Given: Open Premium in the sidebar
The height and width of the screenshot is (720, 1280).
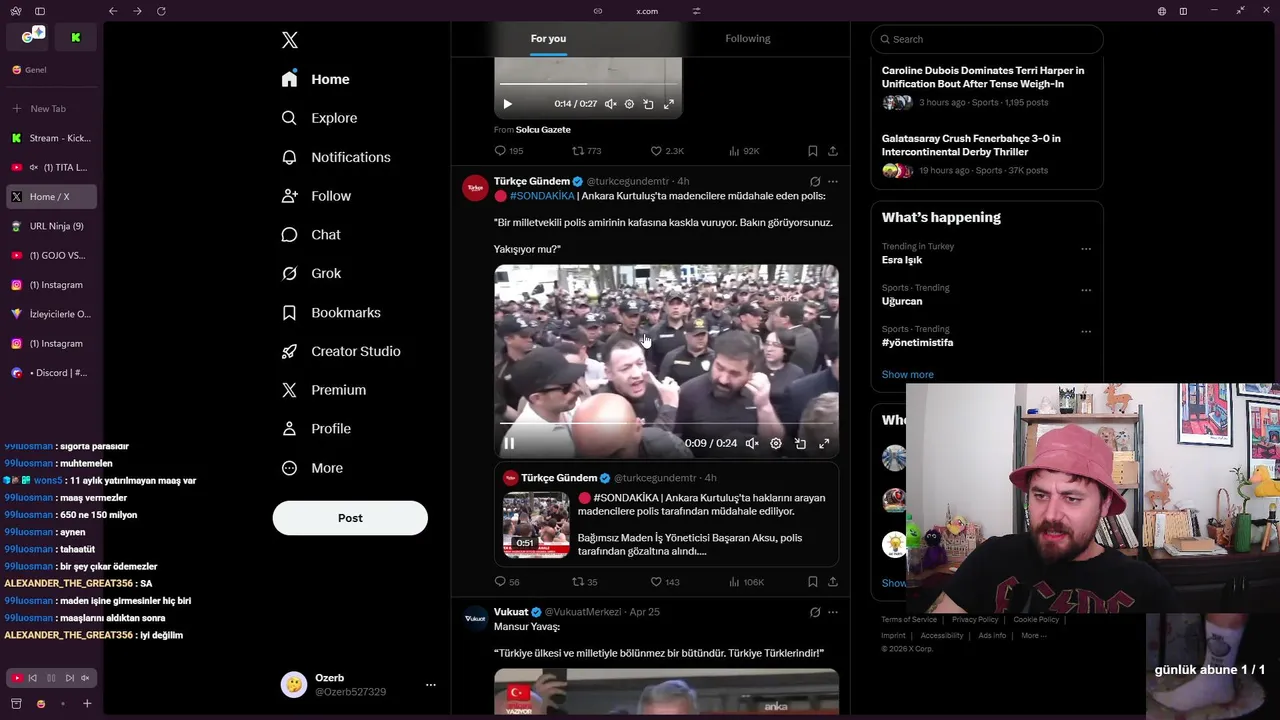Looking at the screenshot, I should [324, 390].
